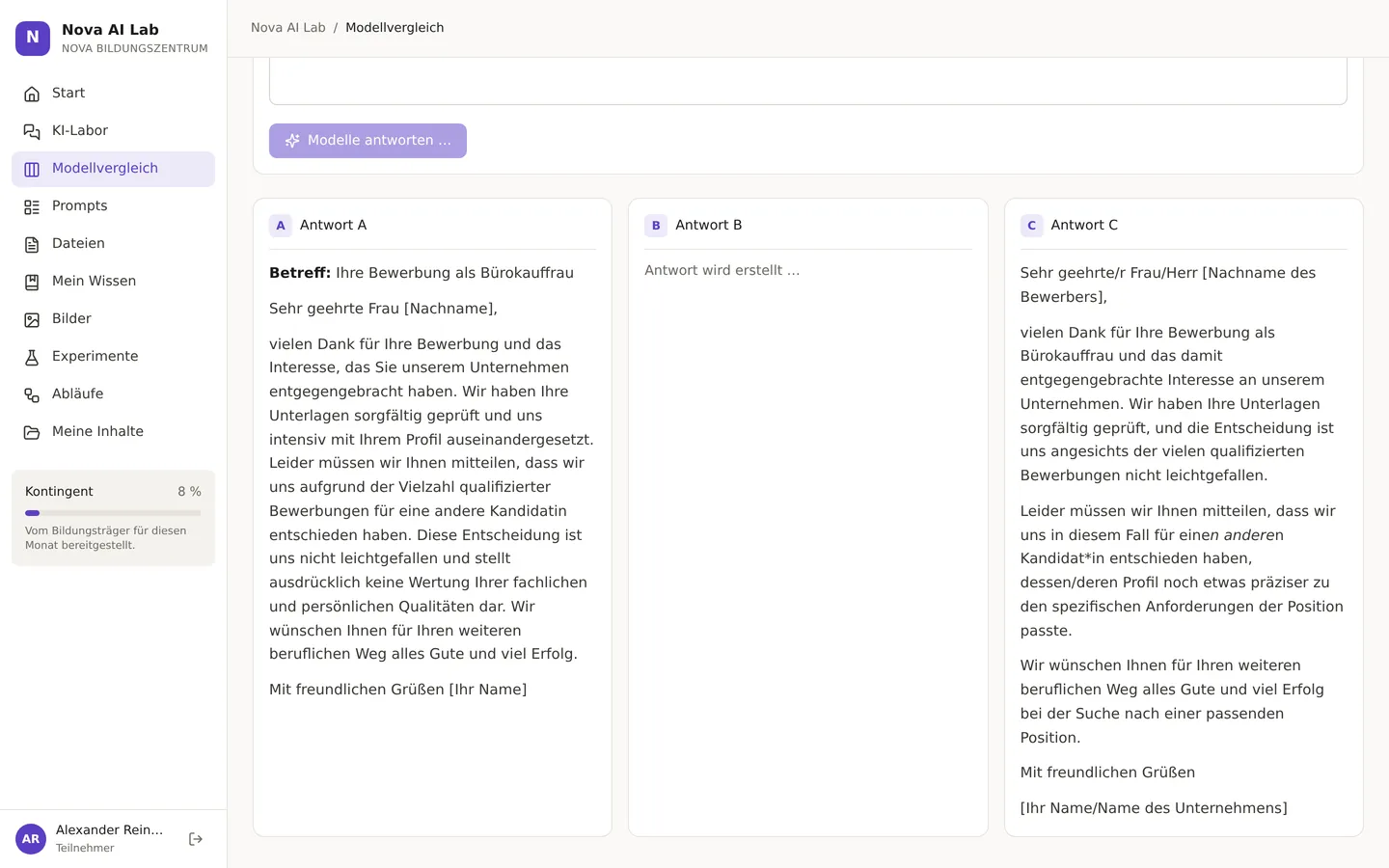Viewport: 1389px width, 868px height.
Task: Click the Prompts list icon
Action: [32, 206]
